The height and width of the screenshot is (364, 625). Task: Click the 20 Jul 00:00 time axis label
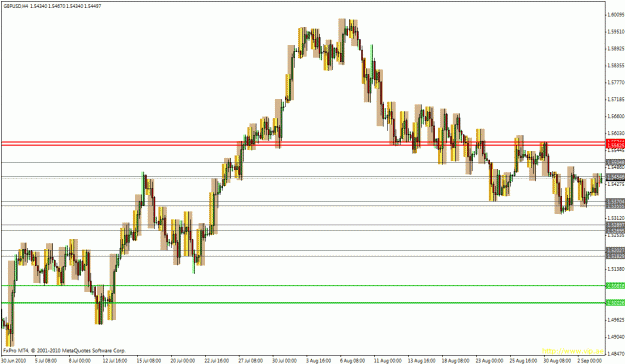[x=183, y=361]
